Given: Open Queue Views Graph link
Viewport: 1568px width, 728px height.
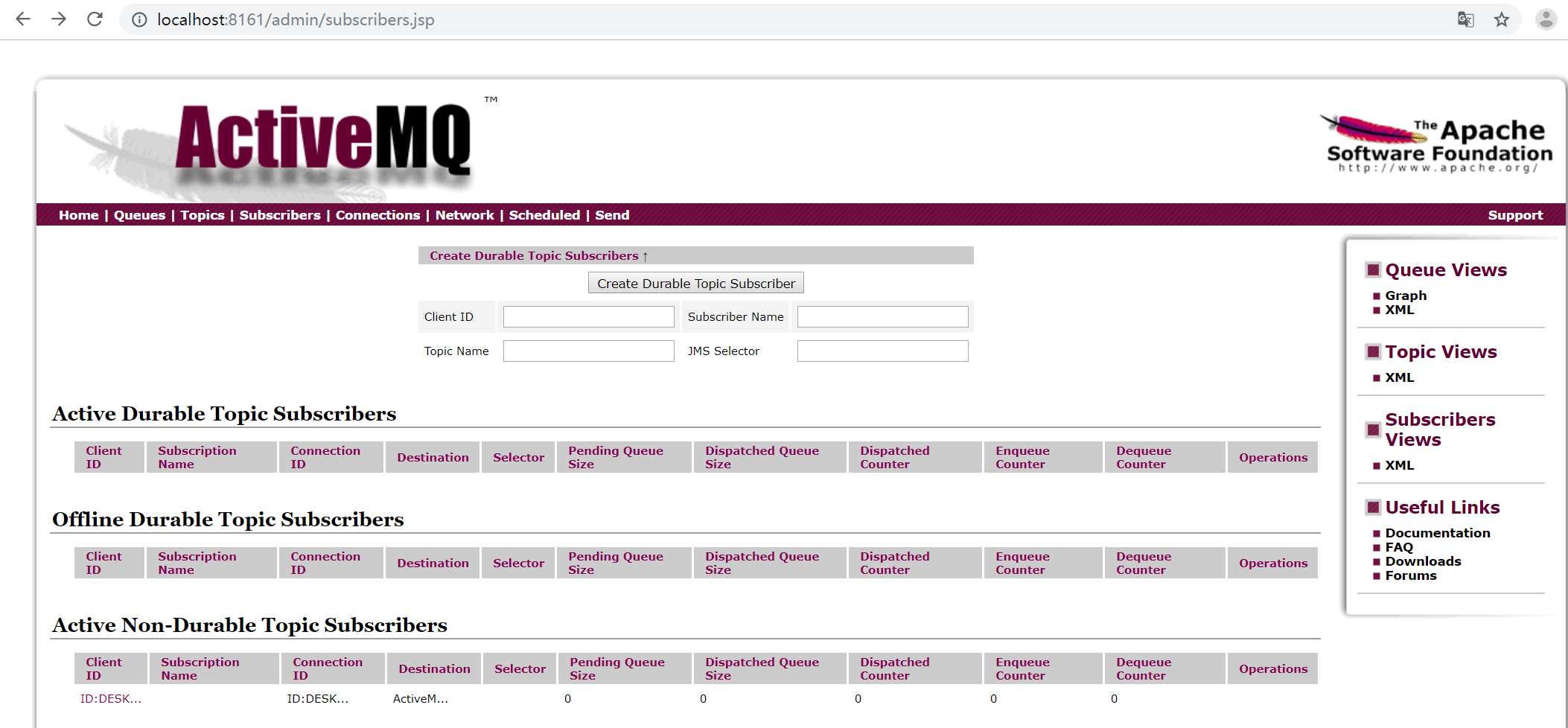Looking at the screenshot, I should [x=1406, y=296].
